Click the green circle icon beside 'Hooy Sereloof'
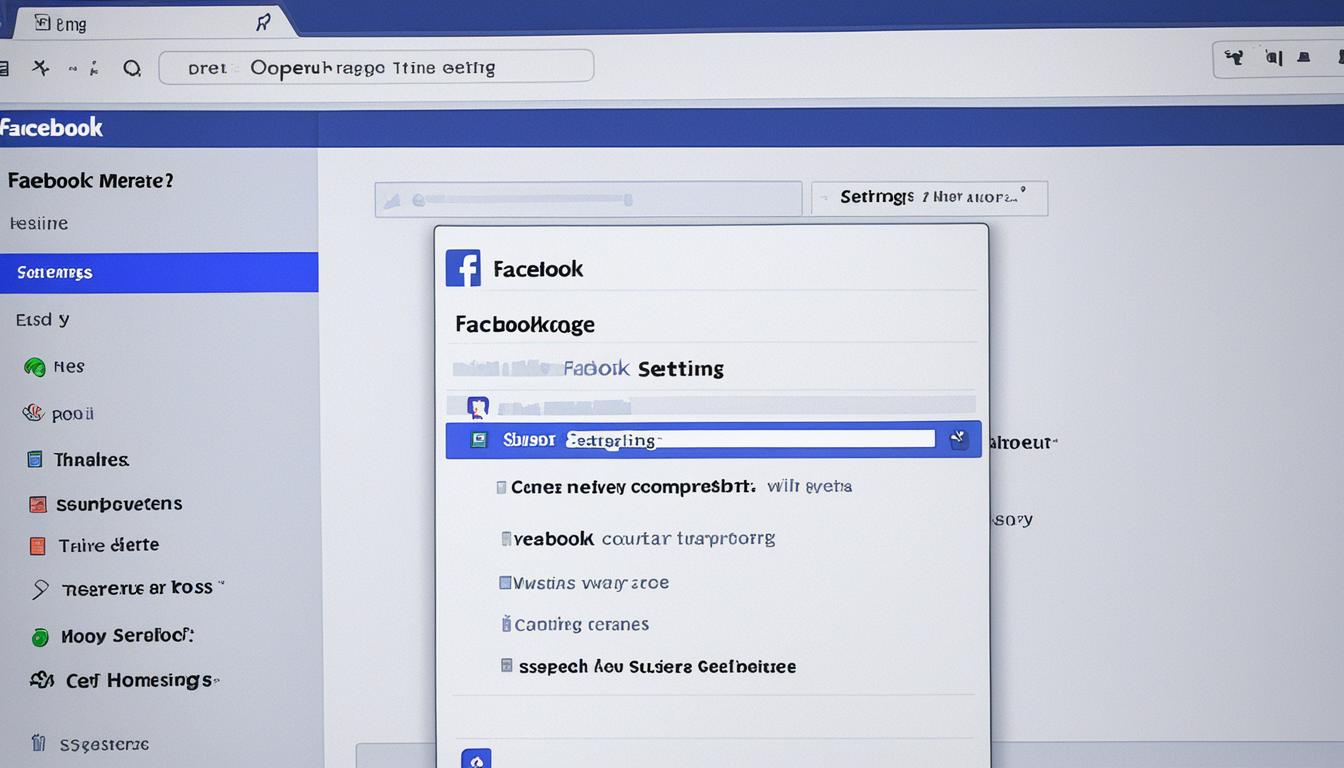 tap(40, 636)
